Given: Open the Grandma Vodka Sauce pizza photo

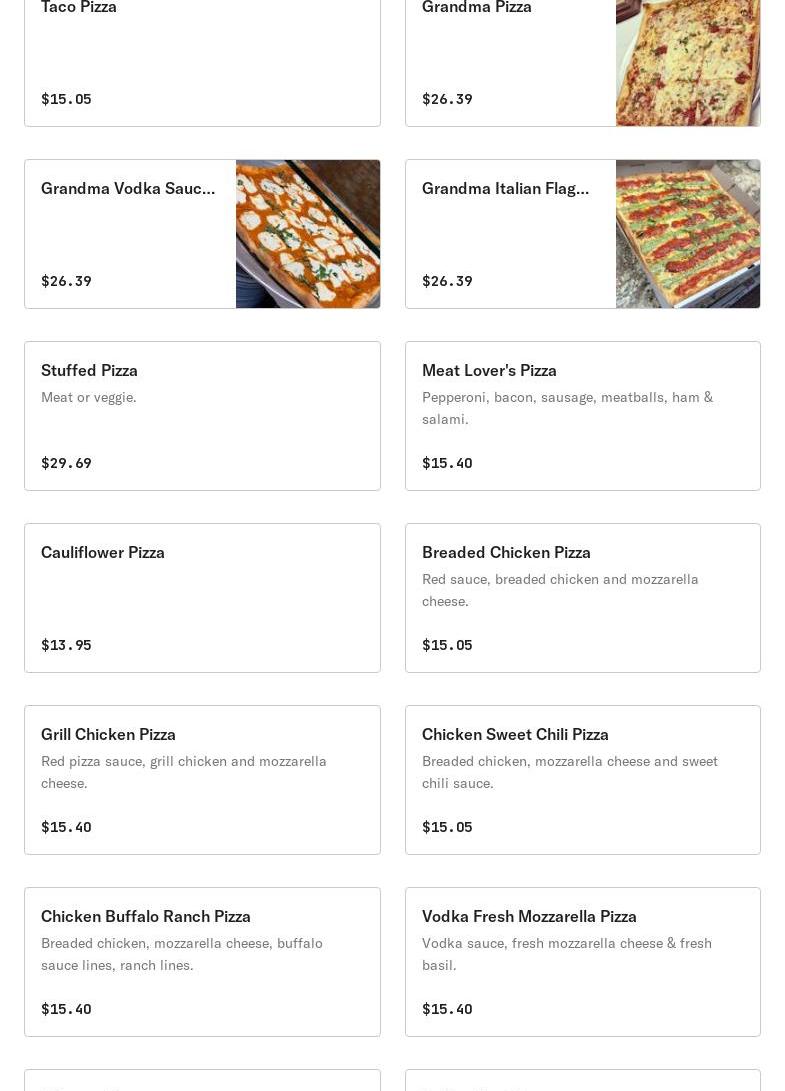Looking at the screenshot, I should pos(308,234).
